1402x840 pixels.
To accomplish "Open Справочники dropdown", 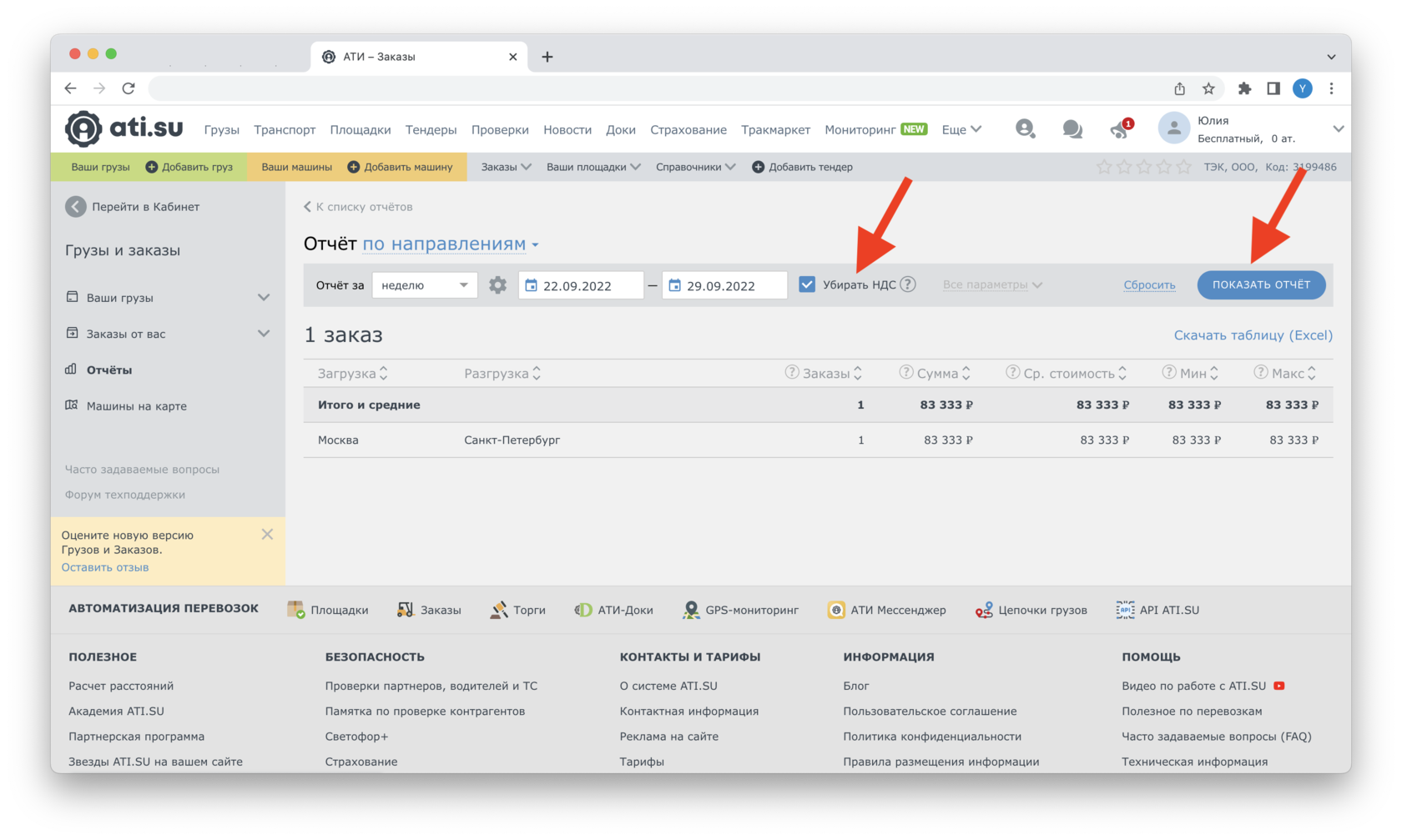I will pos(695,167).
